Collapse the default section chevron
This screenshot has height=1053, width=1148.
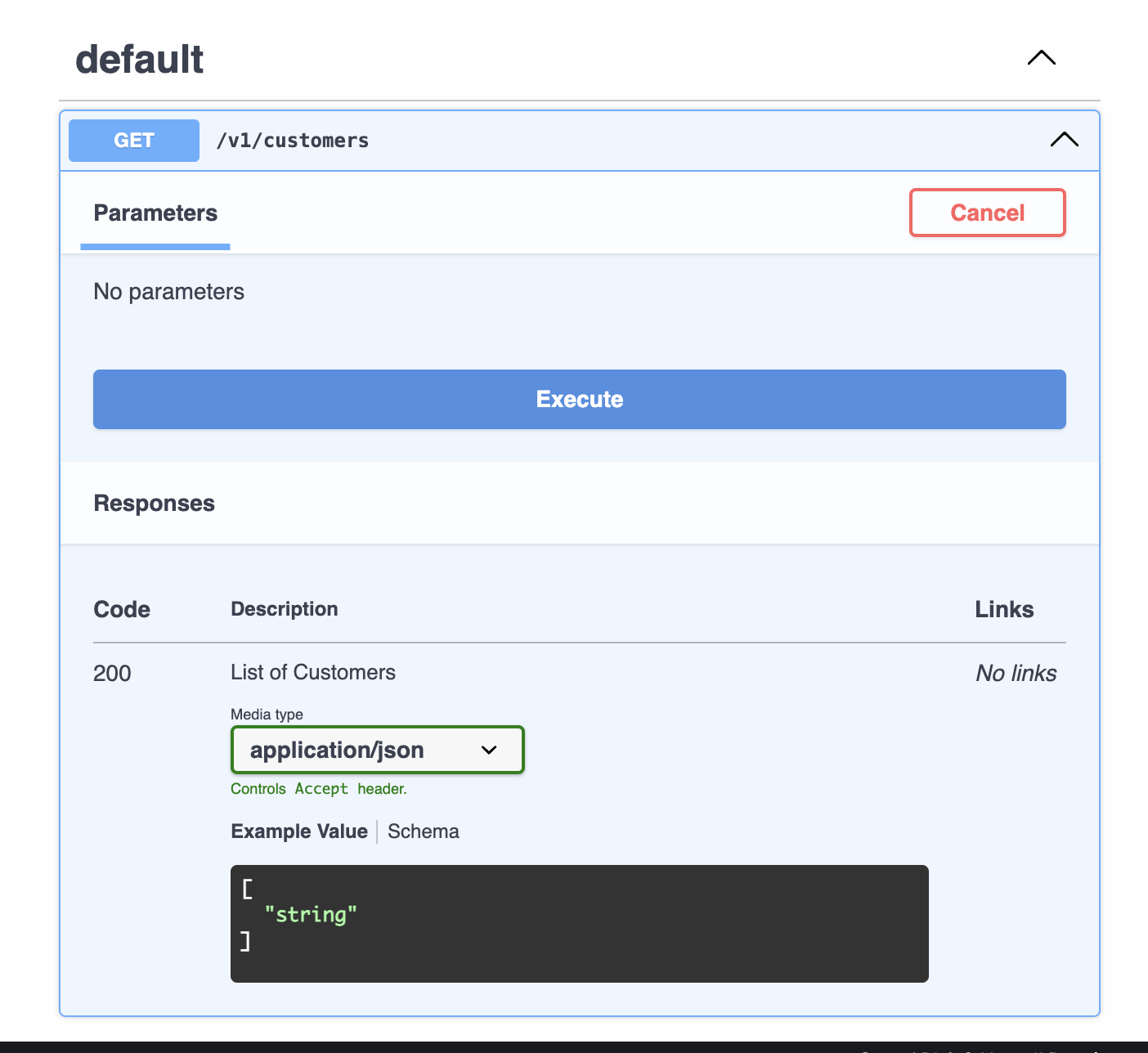[x=1041, y=58]
